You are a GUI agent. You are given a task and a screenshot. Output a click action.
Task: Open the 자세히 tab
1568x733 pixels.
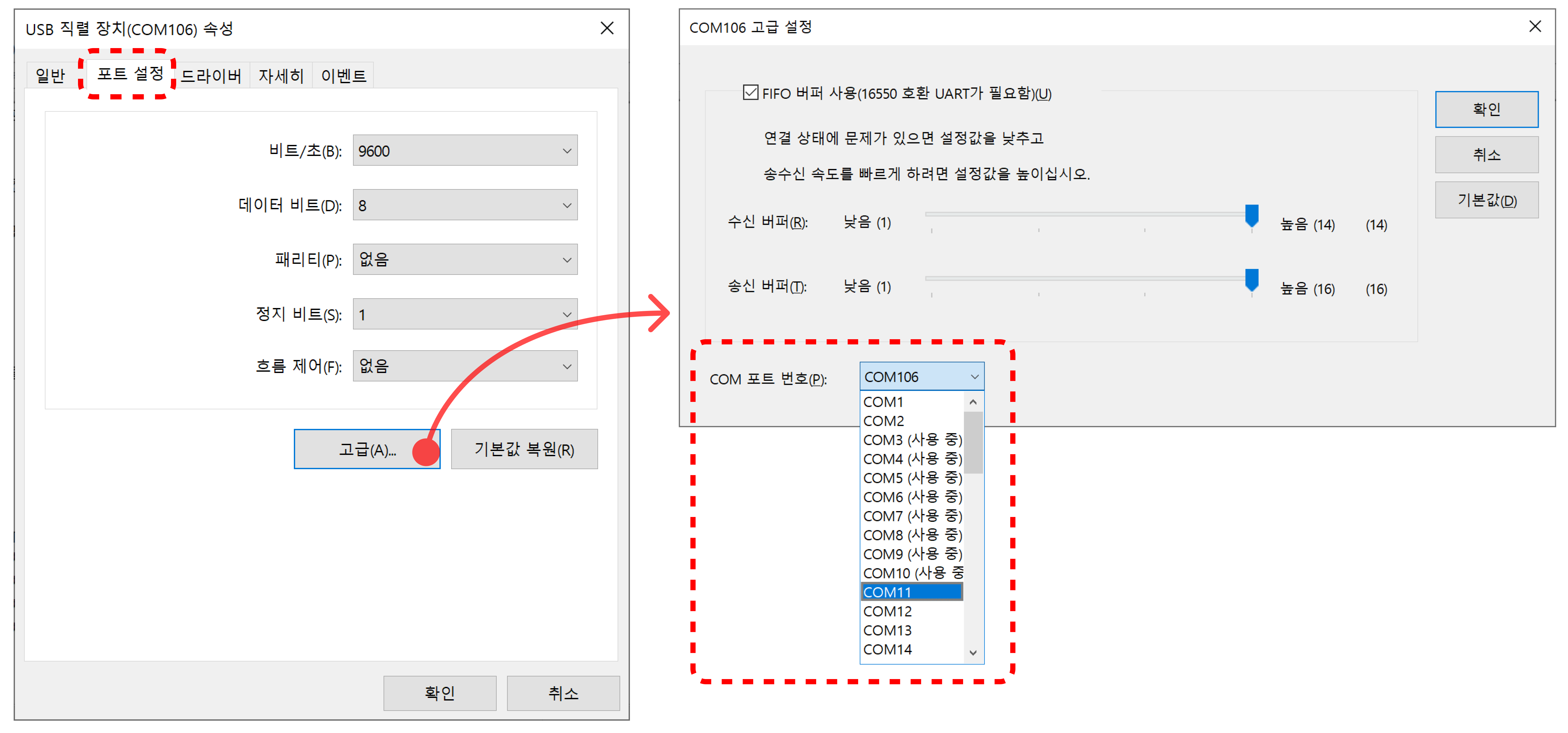tap(281, 76)
